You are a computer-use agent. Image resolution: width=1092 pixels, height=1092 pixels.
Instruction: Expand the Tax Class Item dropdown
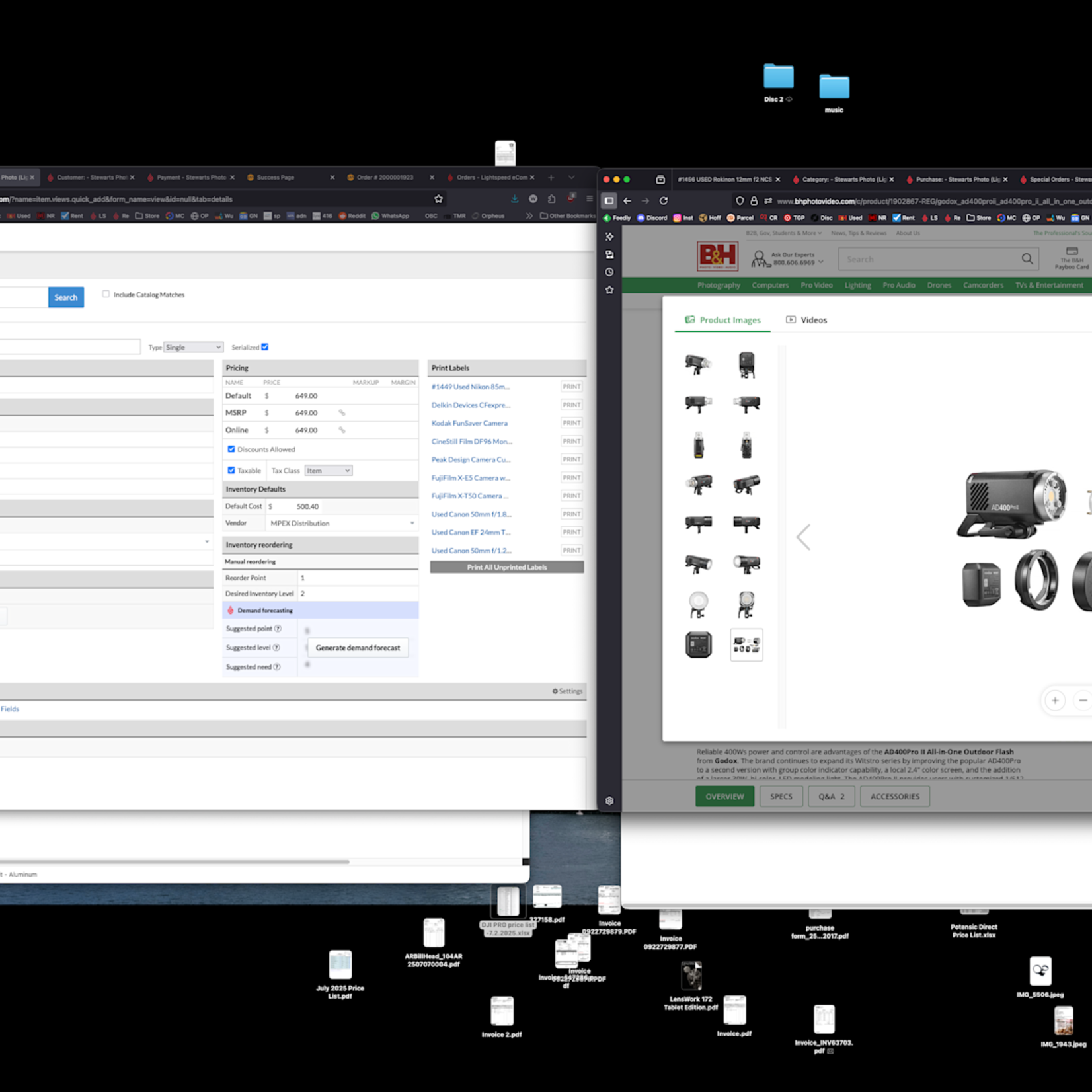point(328,471)
